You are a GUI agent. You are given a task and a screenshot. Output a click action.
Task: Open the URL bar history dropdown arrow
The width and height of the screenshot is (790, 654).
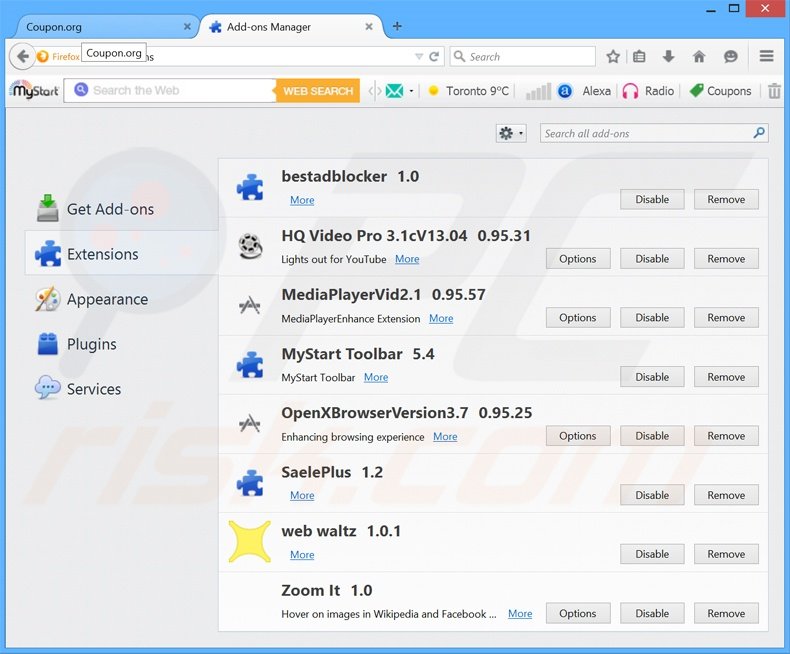(419, 57)
